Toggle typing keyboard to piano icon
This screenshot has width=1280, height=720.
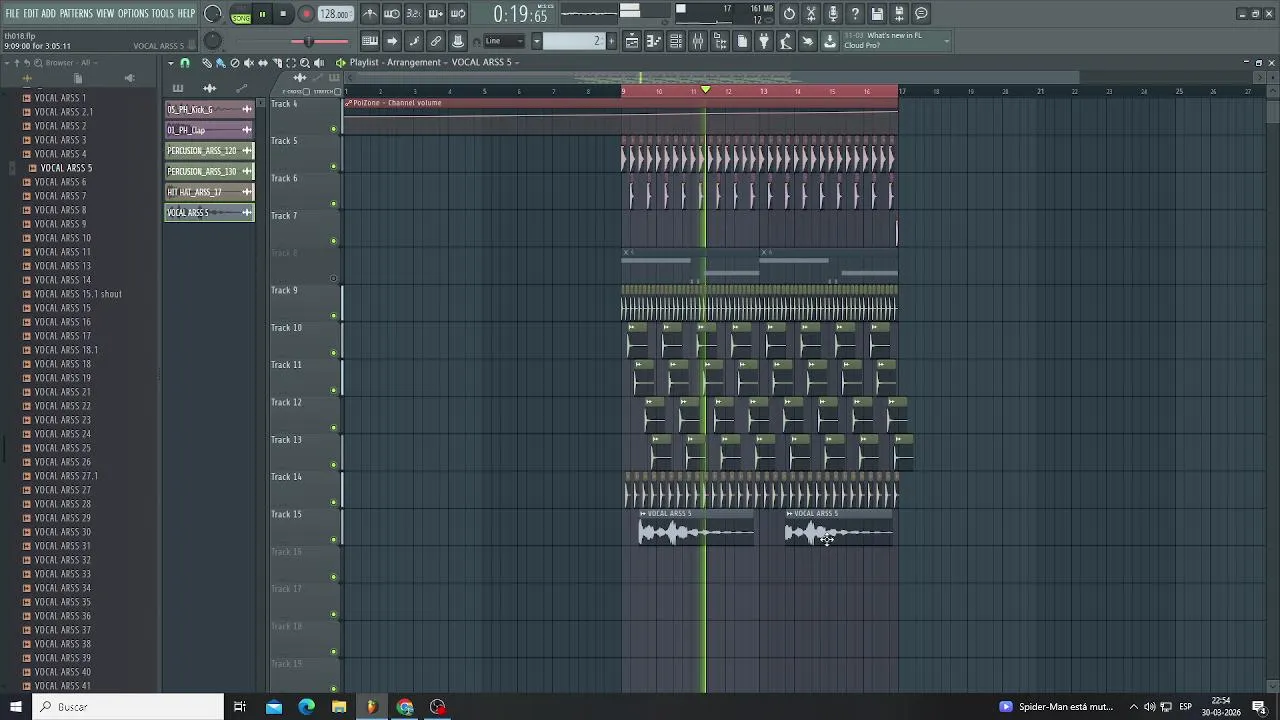pos(370,41)
